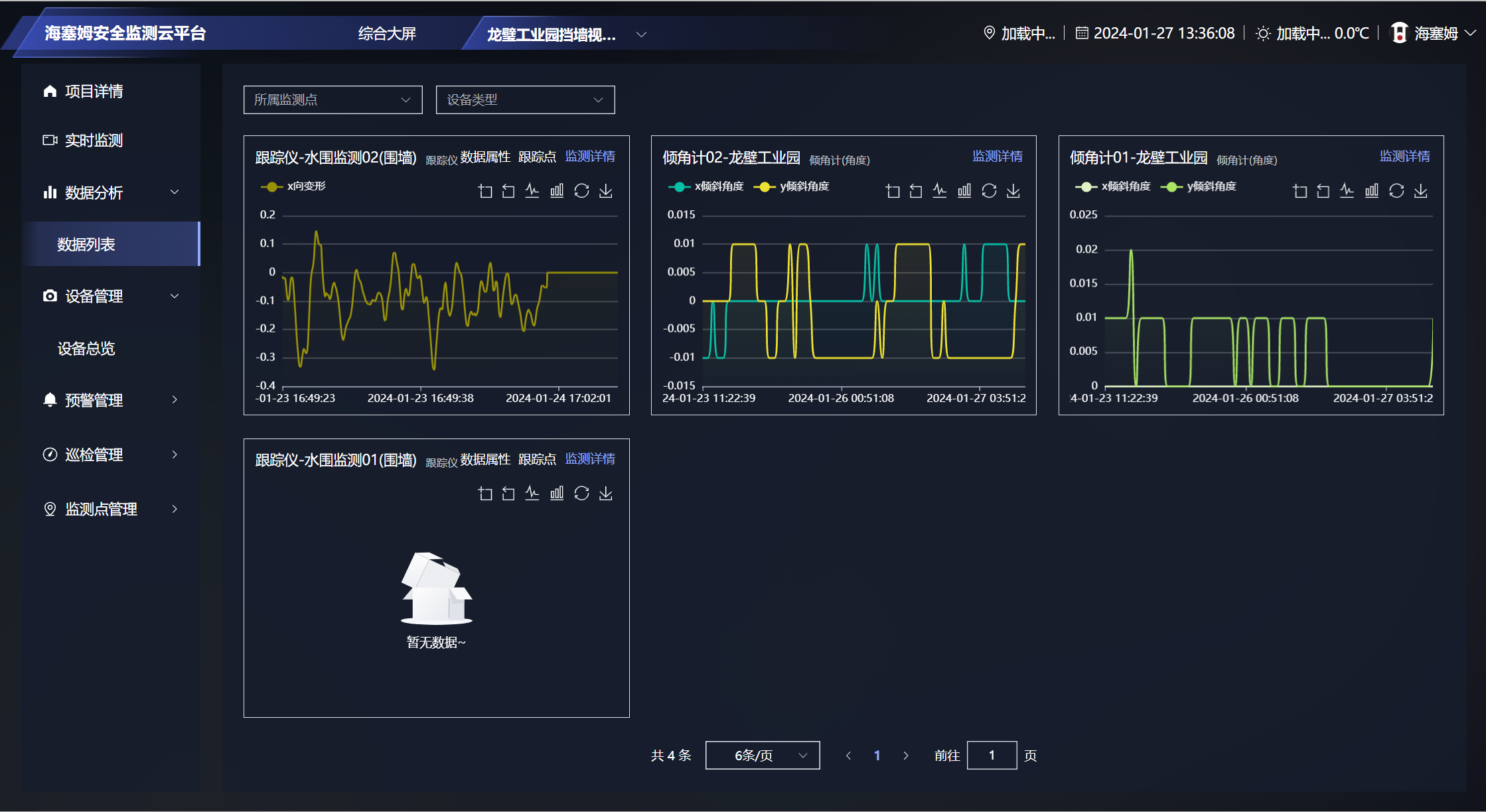Go to previous page arrow in pagination
This screenshot has width=1486, height=812.
click(848, 756)
